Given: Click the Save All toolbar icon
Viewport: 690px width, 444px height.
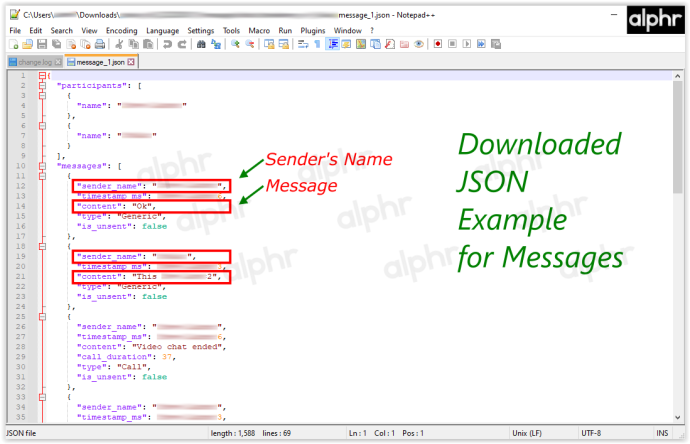Looking at the screenshot, I should tap(57, 44).
